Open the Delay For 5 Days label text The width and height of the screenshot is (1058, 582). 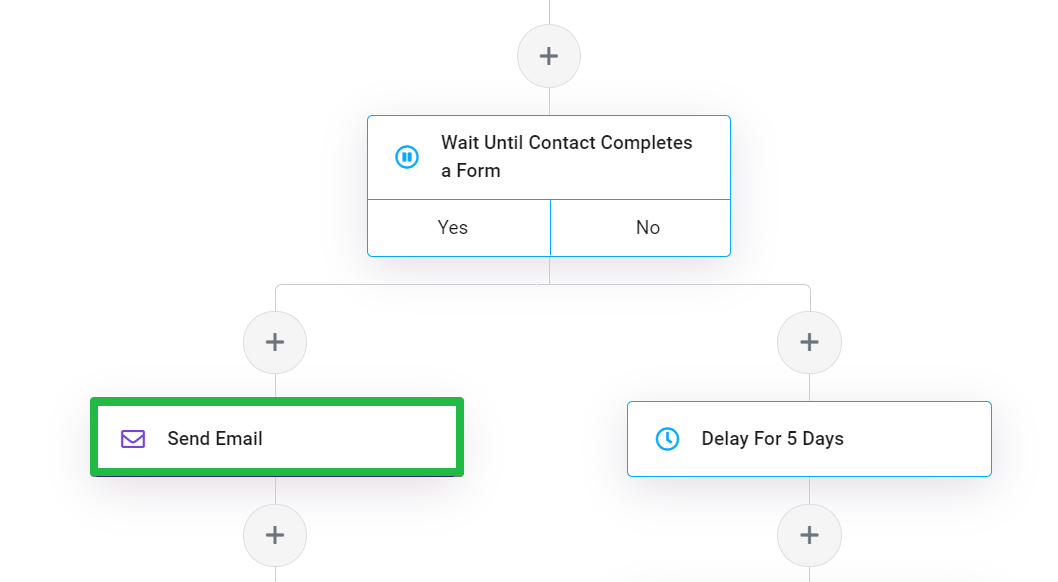(x=773, y=439)
